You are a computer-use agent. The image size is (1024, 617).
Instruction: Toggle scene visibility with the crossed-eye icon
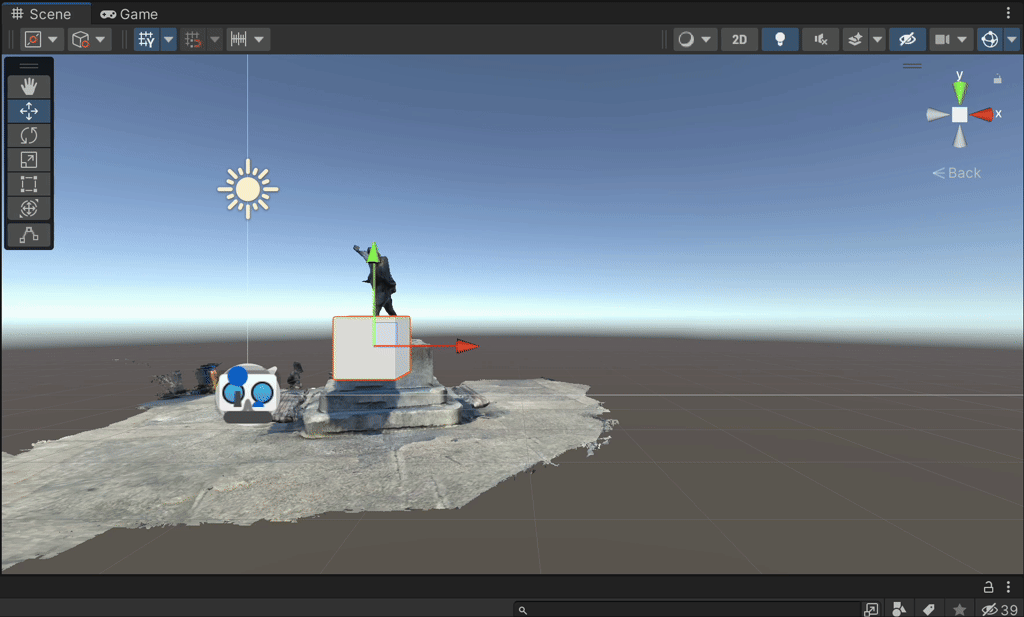(905, 39)
